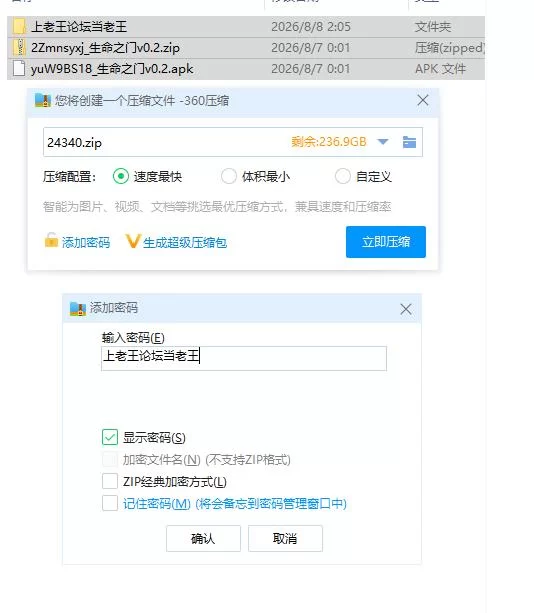Image resolution: width=534 pixels, height=613 pixels.
Task: Click the folder icon of 上老王论坛当老王
Action: click(x=19, y=27)
